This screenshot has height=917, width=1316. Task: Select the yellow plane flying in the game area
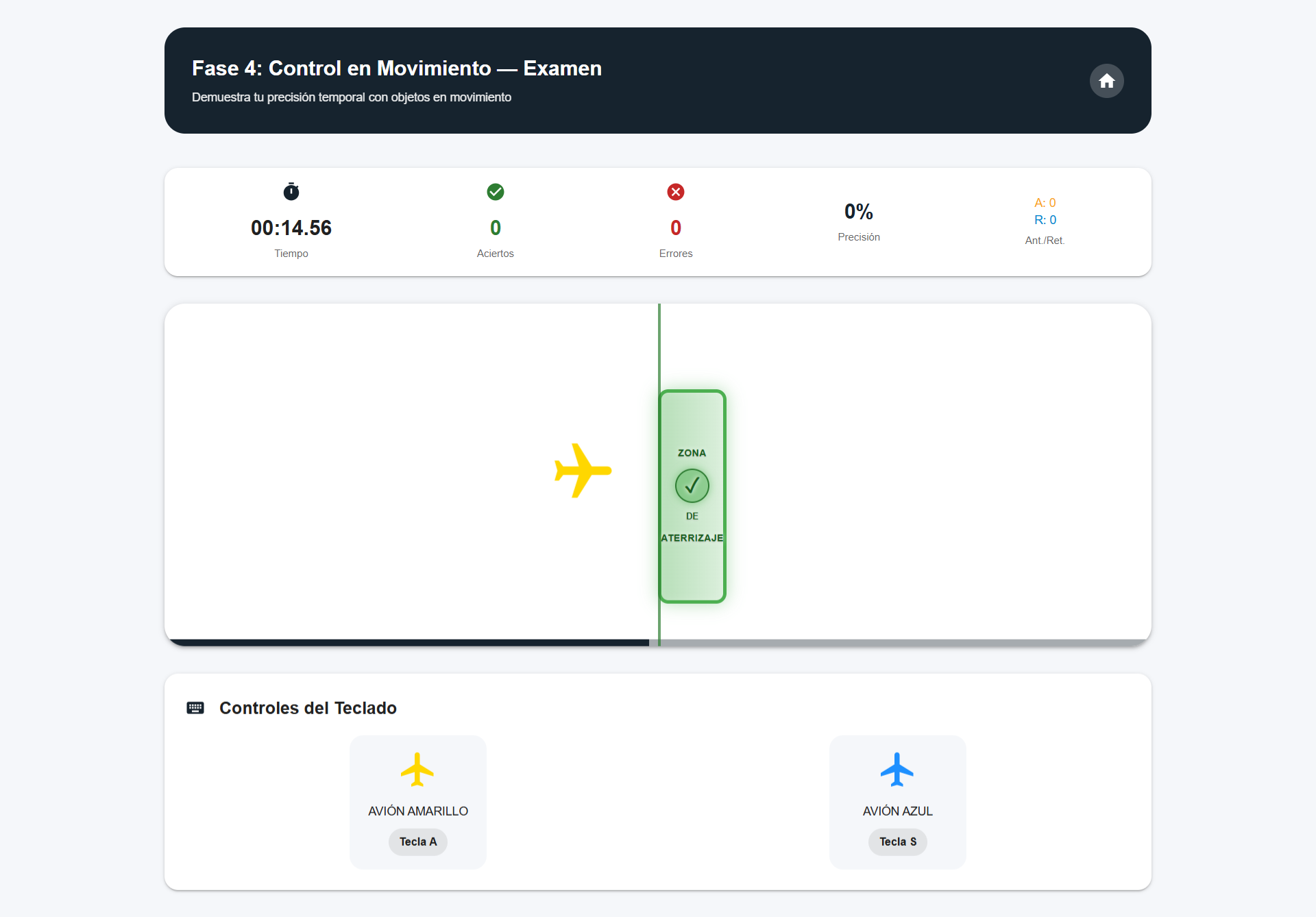click(582, 471)
